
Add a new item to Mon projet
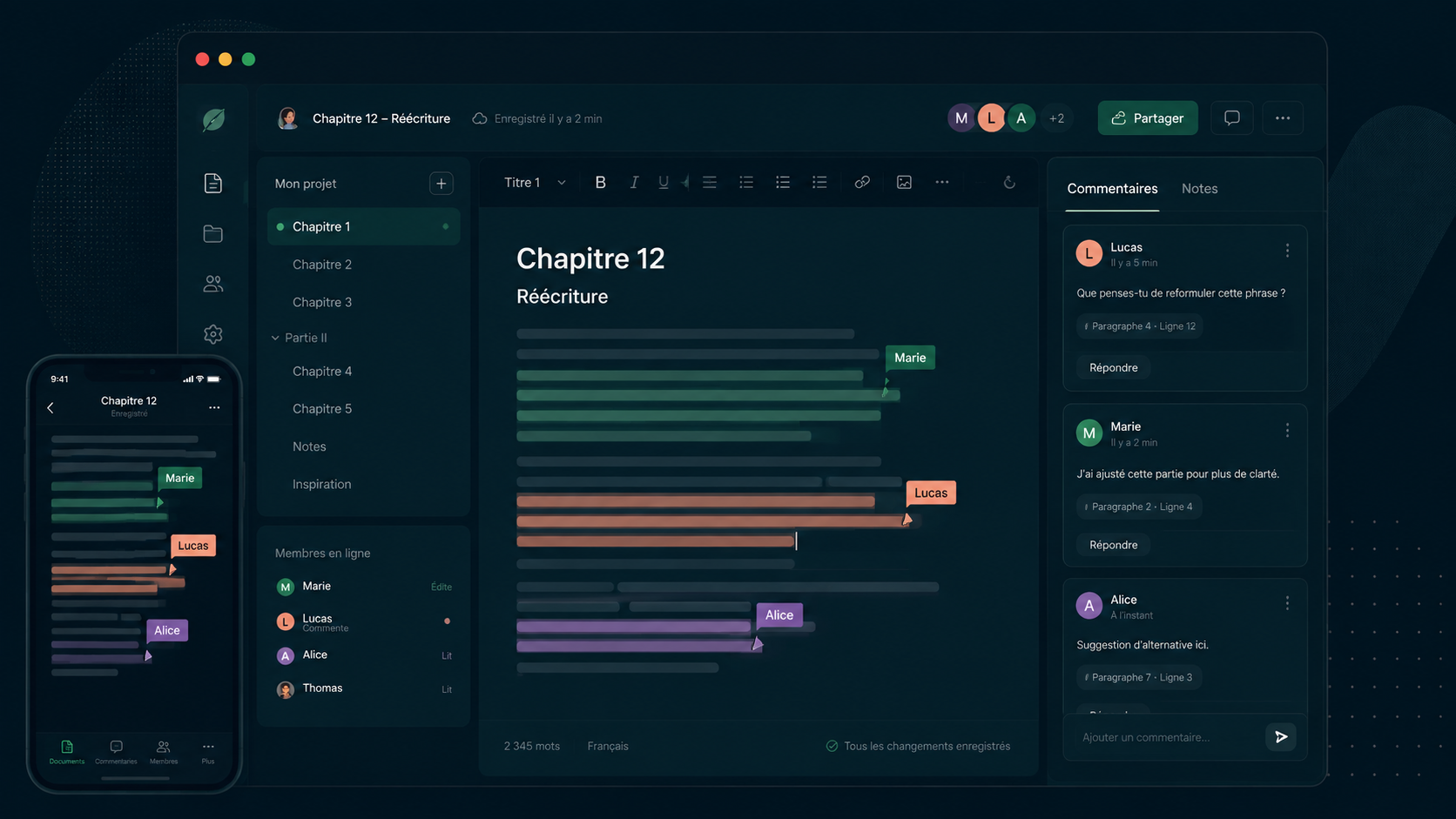[442, 184]
